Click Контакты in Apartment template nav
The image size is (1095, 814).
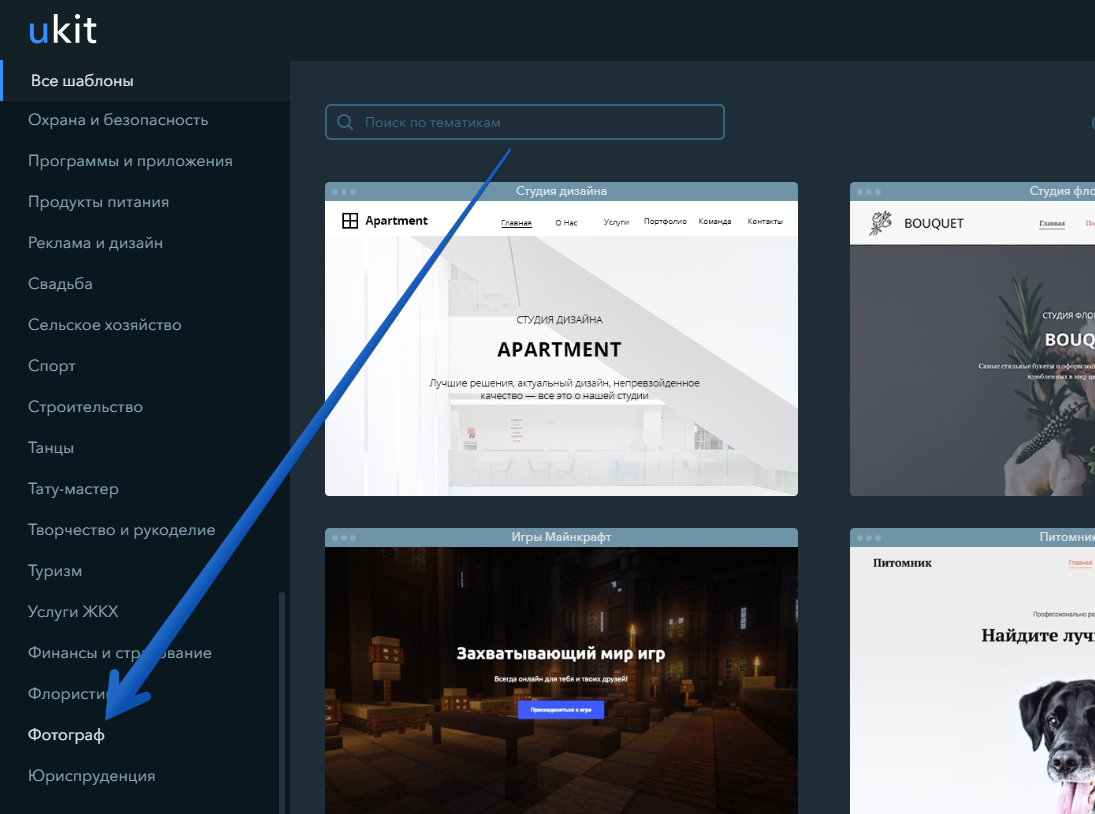[x=765, y=221]
